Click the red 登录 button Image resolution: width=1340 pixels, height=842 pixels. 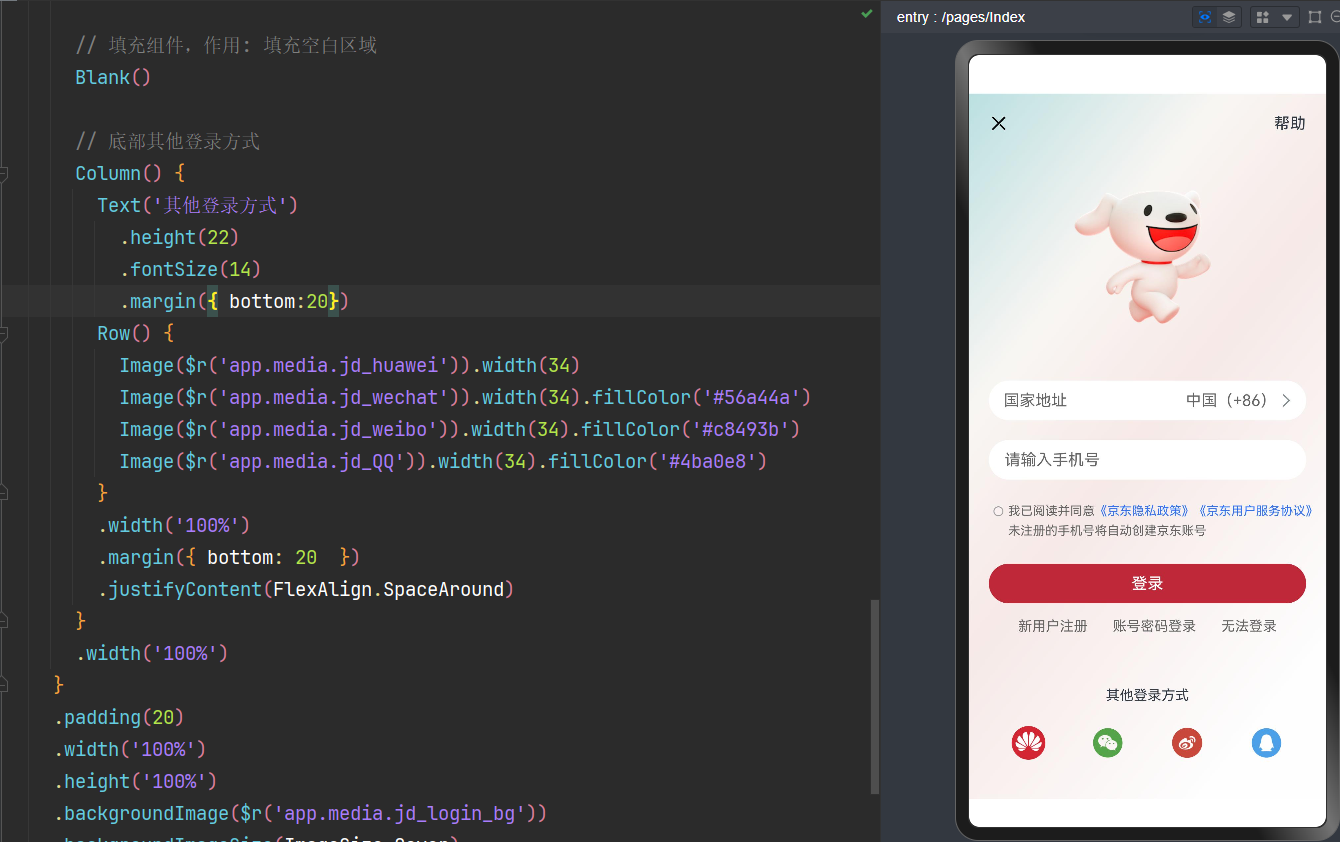tap(1147, 584)
